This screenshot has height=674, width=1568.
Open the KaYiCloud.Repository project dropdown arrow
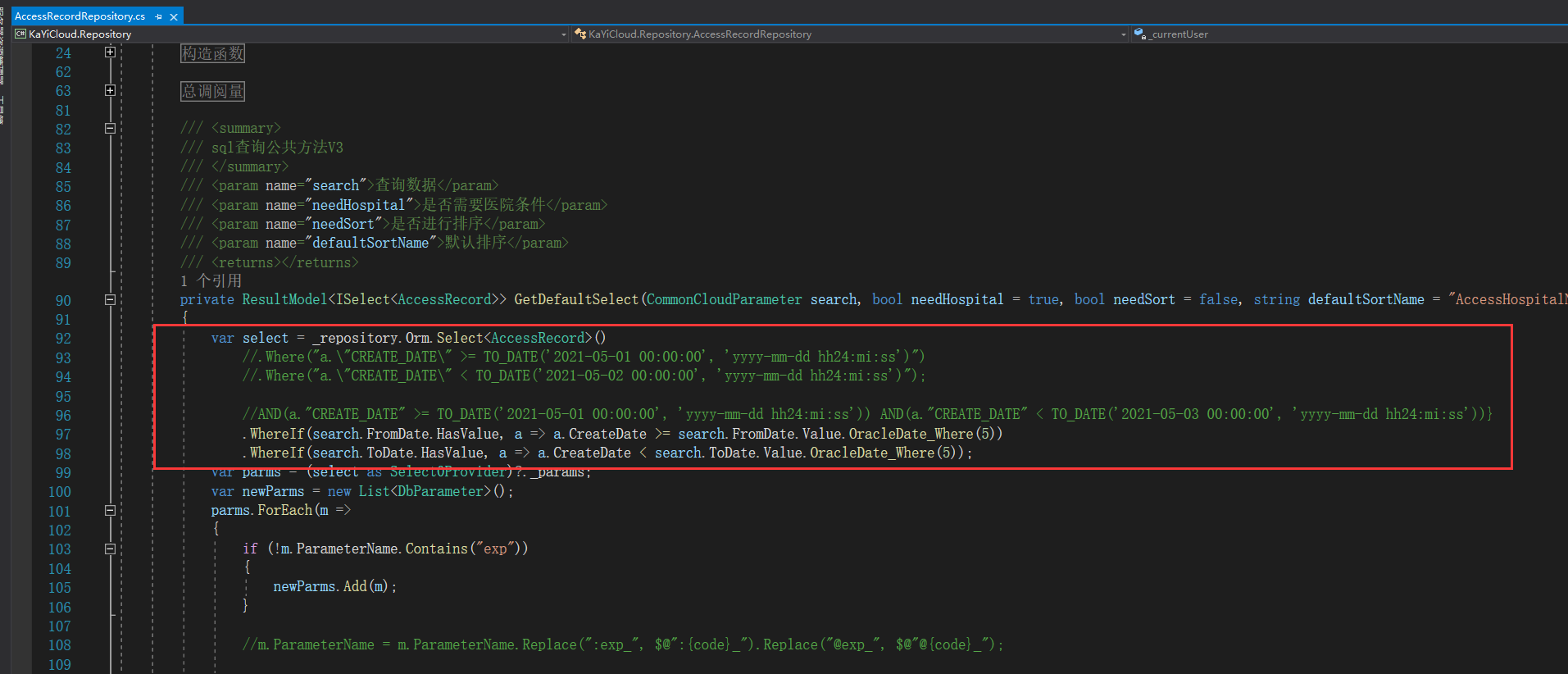[563, 34]
